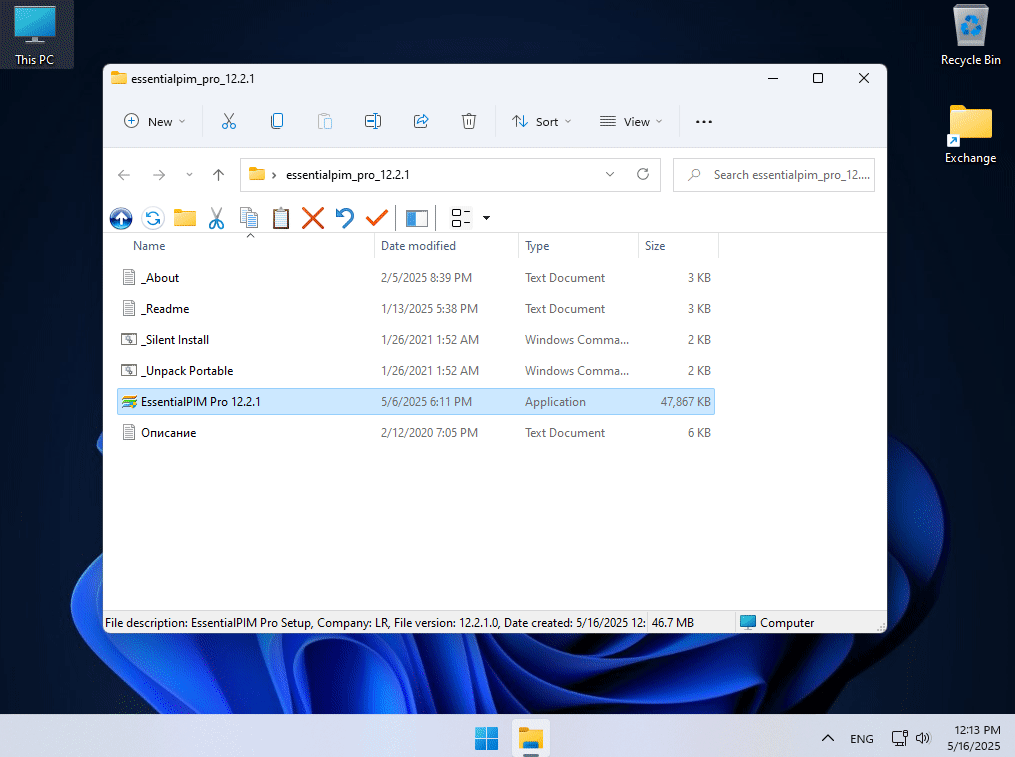The width and height of the screenshot is (1015, 757).
Task: Open the Exchange desktop folder shortcut
Action: 970,135
